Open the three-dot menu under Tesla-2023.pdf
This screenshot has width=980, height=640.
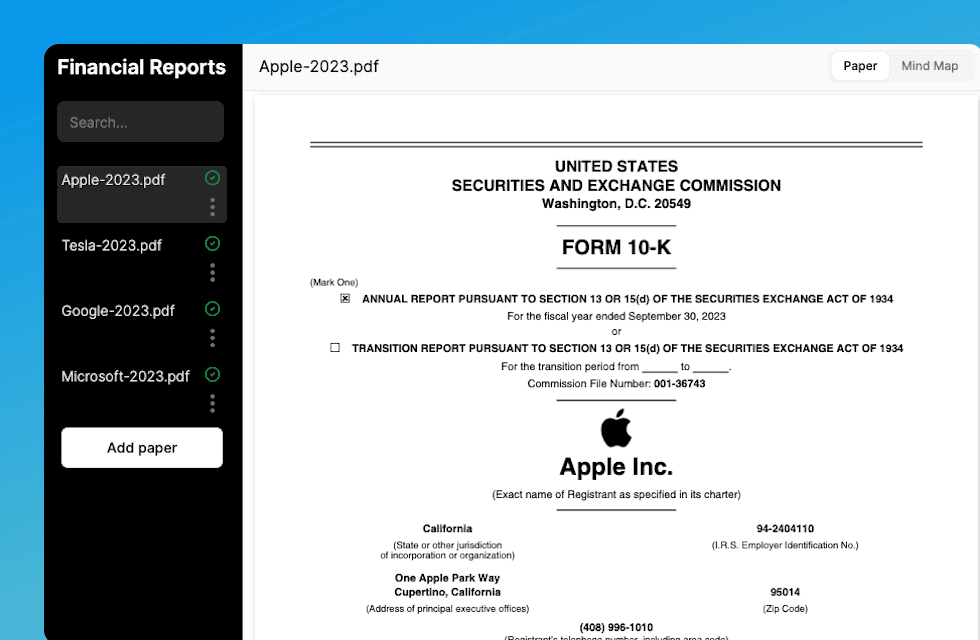click(212, 272)
